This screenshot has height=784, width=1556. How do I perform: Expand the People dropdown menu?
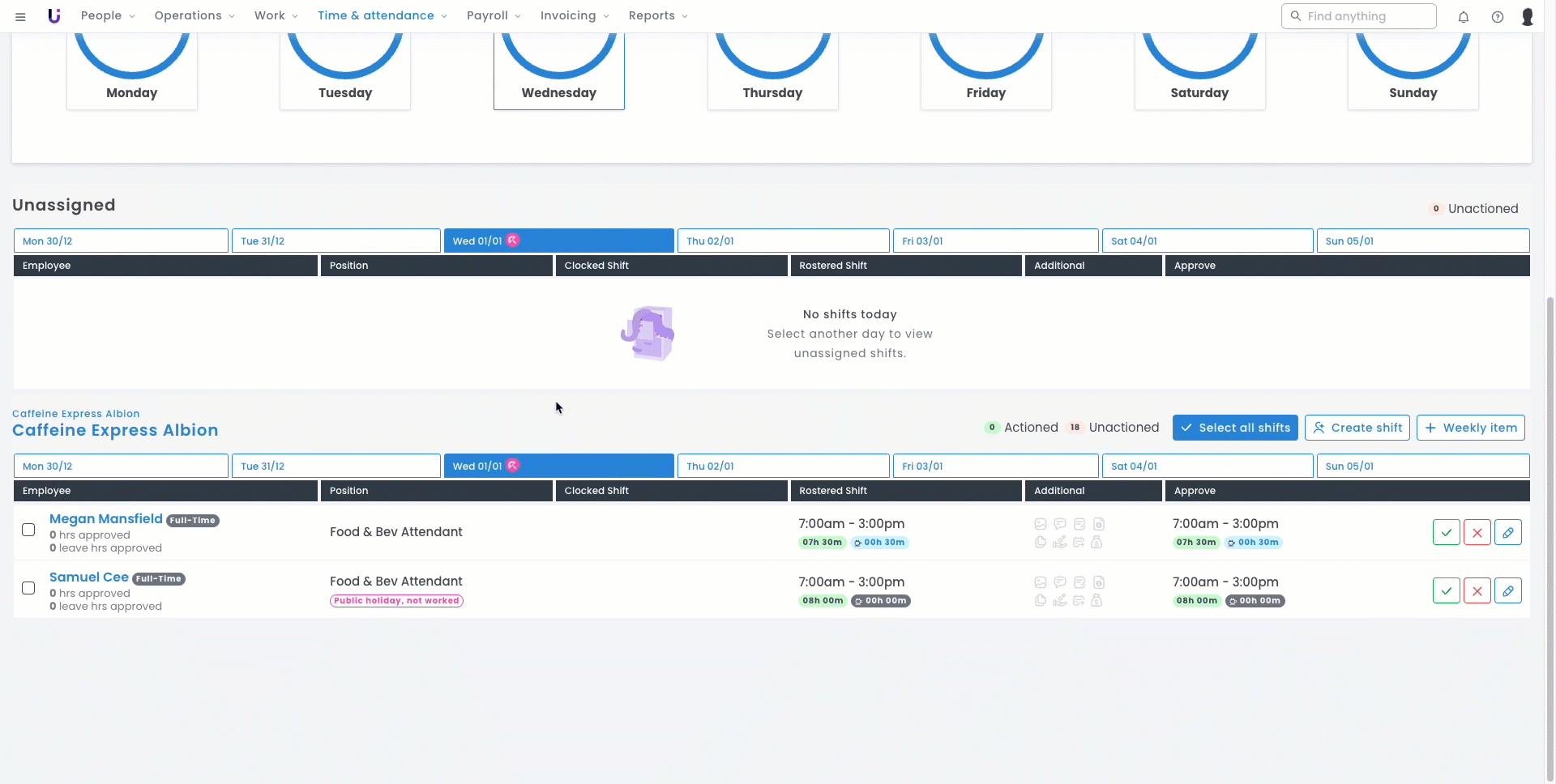pyautogui.click(x=108, y=15)
